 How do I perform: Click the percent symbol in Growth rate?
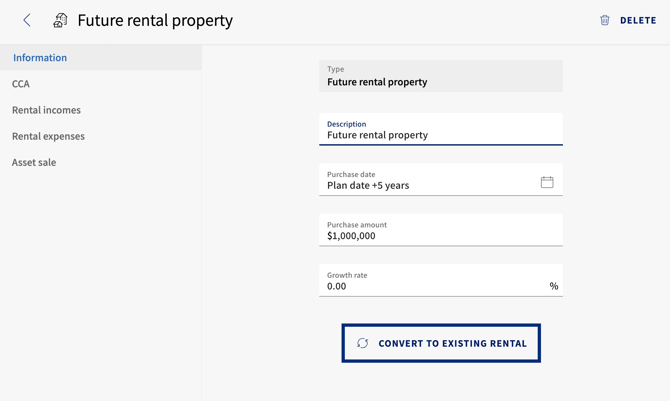click(x=554, y=286)
